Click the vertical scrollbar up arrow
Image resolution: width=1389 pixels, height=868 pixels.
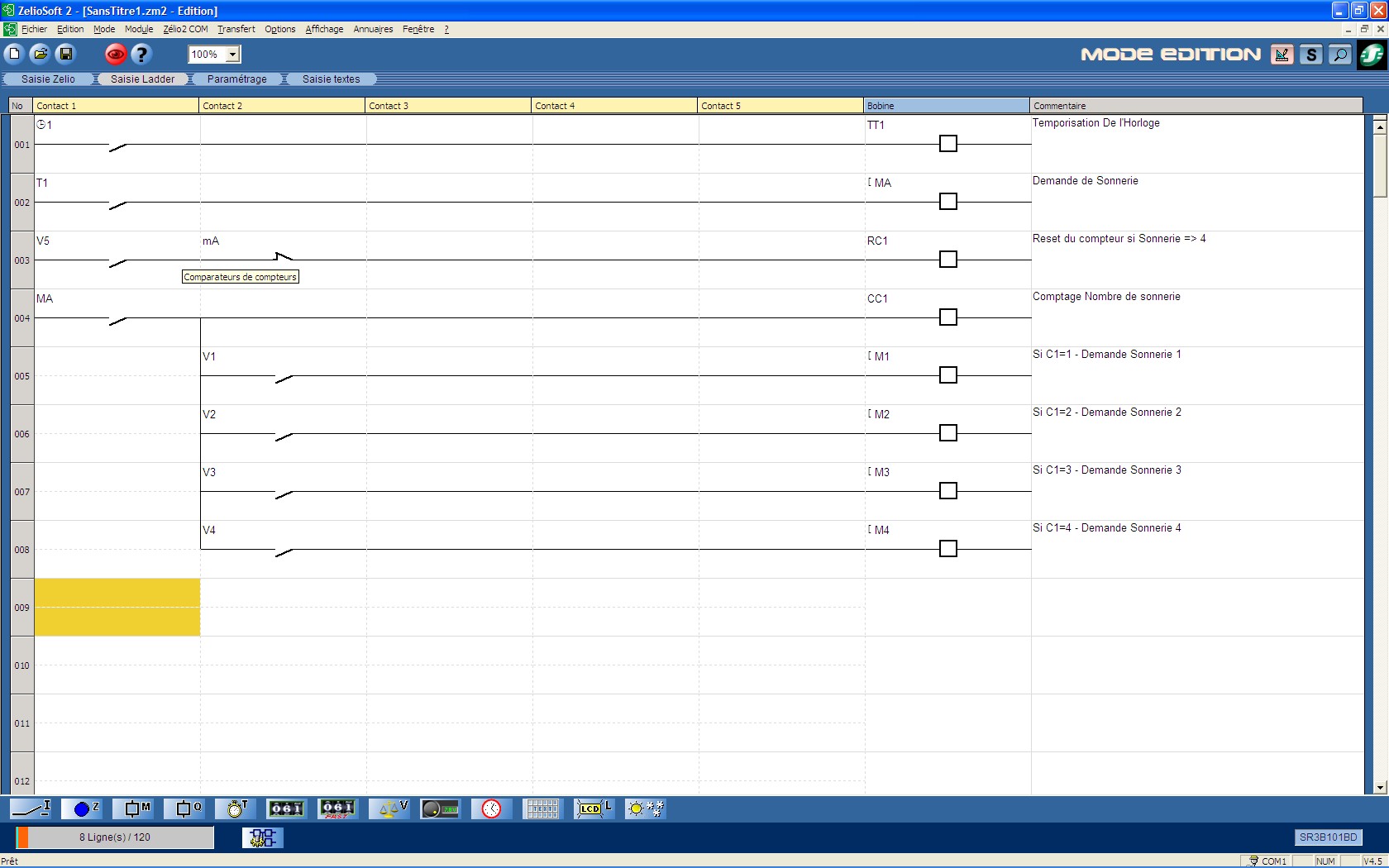[1379, 126]
